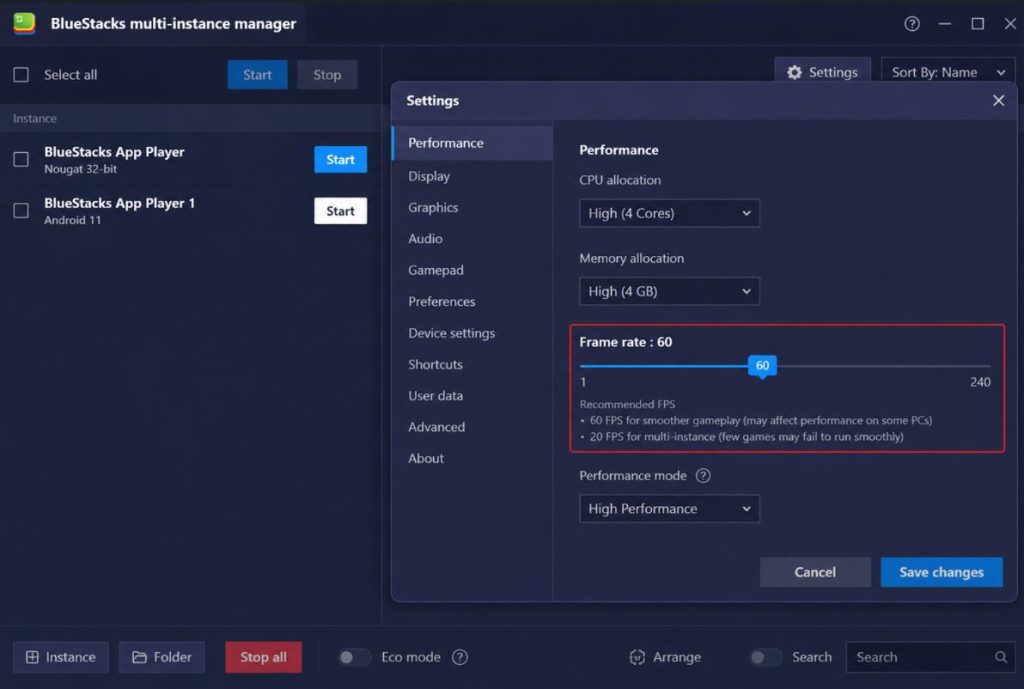The height and width of the screenshot is (689, 1024).
Task: Open Eco mode help question icon
Action: (460, 657)
